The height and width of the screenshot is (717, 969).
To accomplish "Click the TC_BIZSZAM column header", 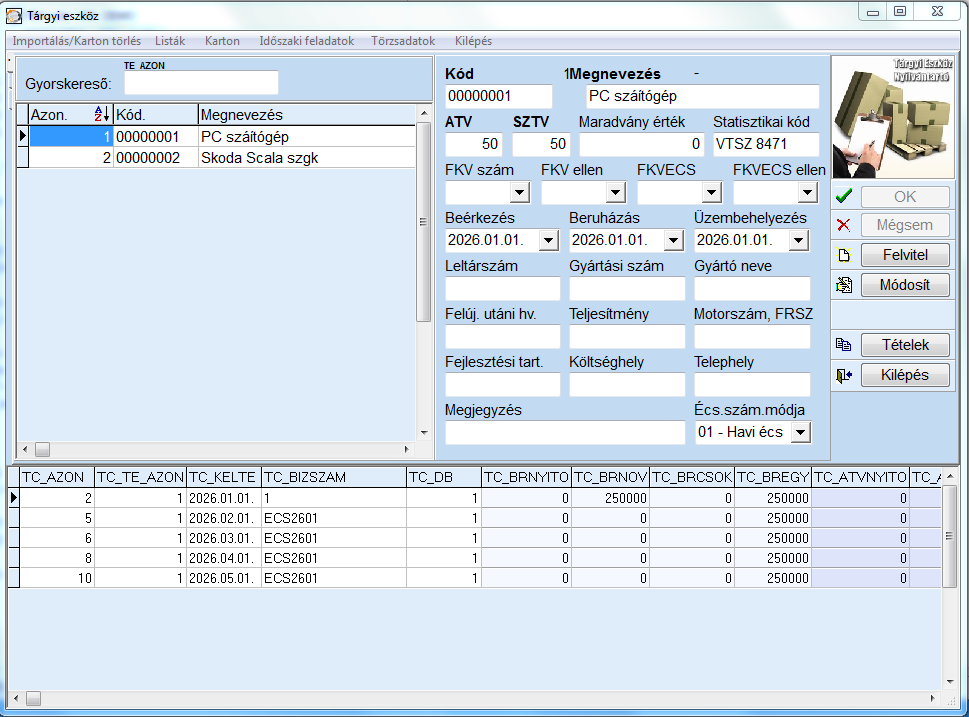I will [334, 477].
